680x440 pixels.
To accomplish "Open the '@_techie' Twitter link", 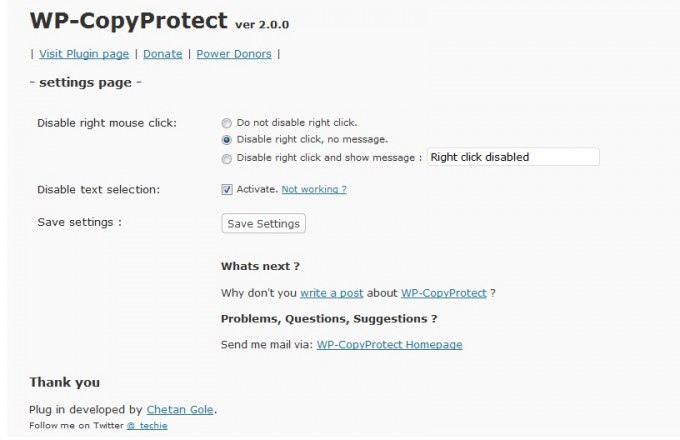I will click(147, 426).
